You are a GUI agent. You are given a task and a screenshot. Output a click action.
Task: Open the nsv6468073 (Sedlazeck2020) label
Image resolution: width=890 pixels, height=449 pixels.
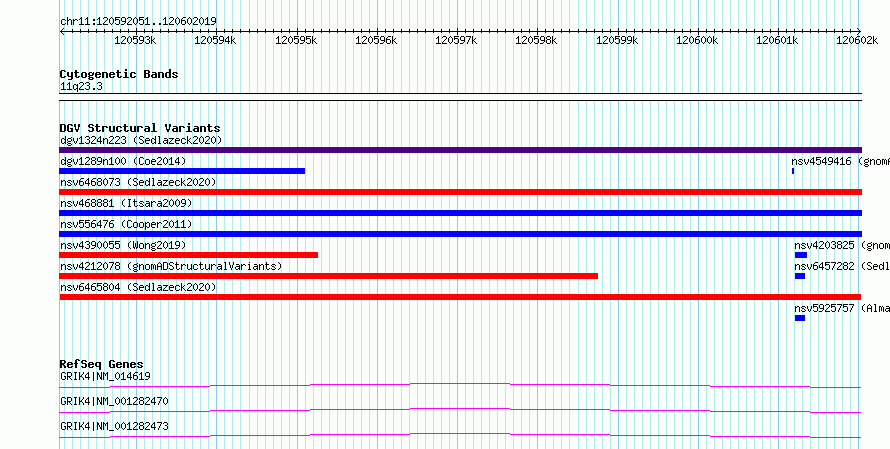click(138, 182)
